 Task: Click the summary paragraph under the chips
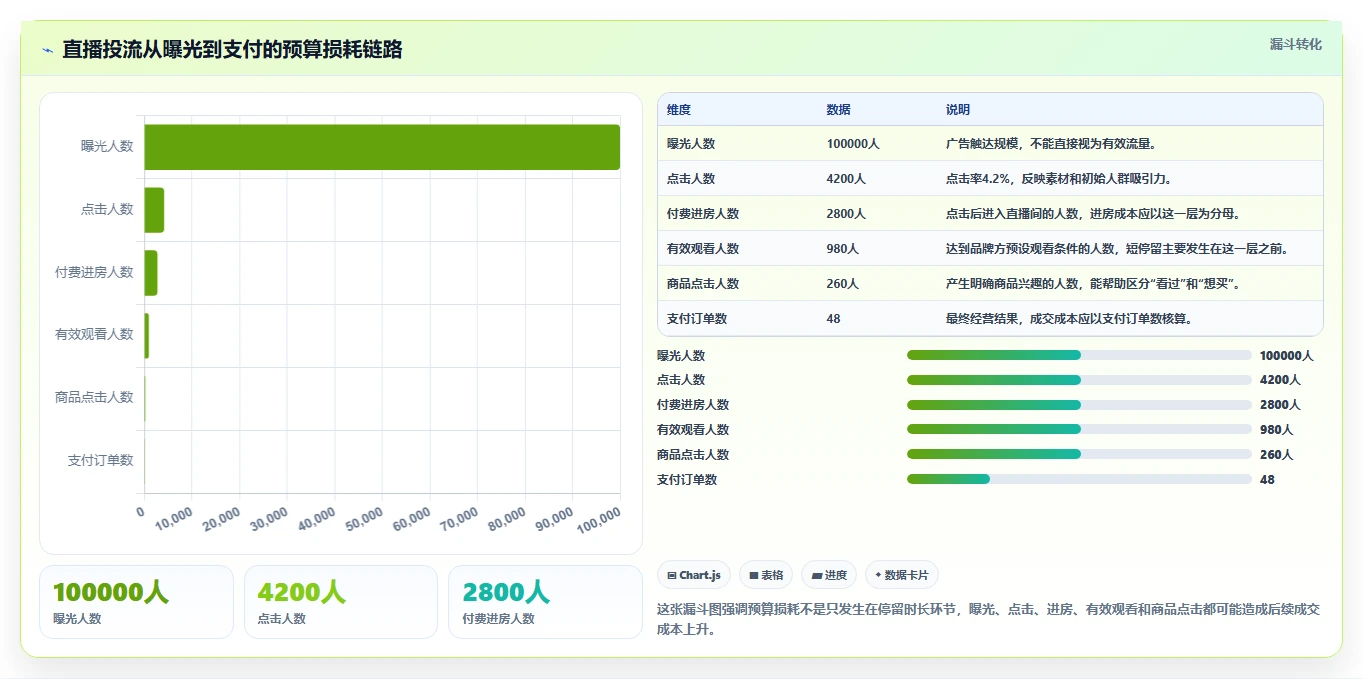pos(989,619)
